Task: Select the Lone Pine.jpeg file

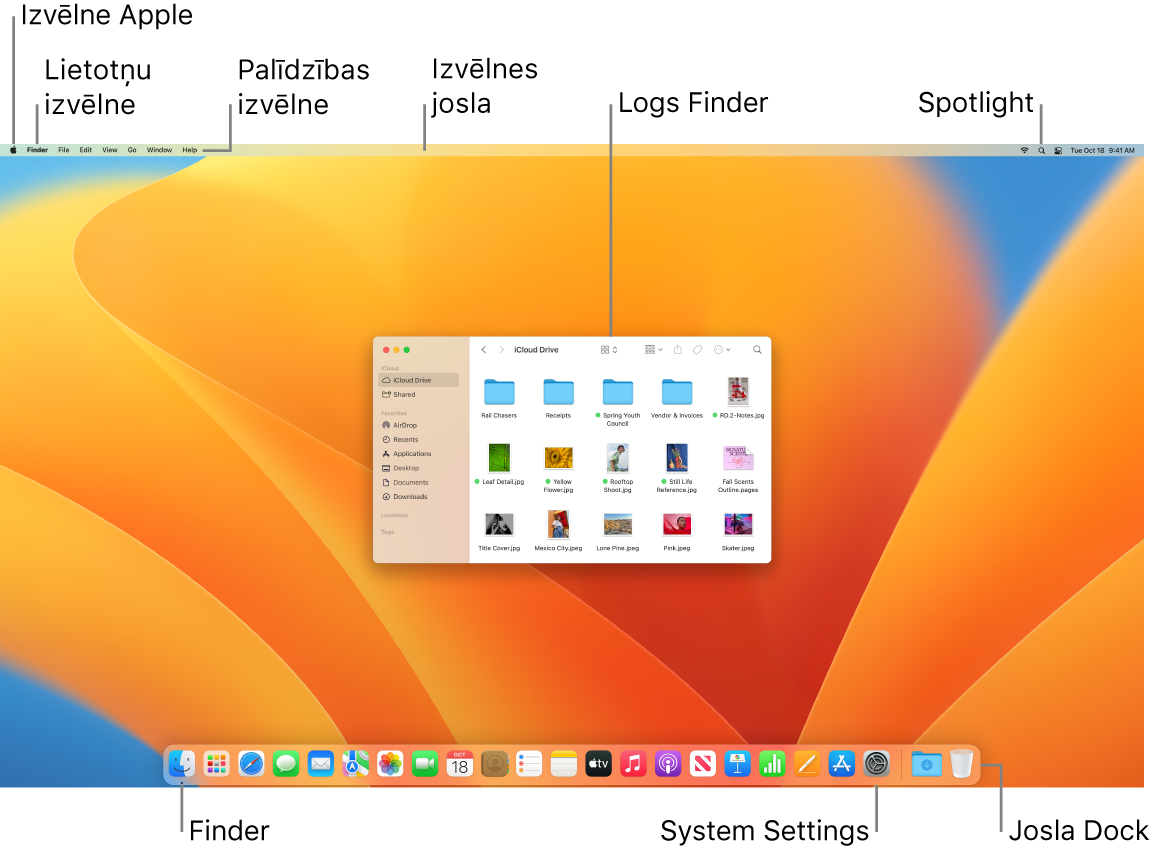Action: tap(617, 525)
